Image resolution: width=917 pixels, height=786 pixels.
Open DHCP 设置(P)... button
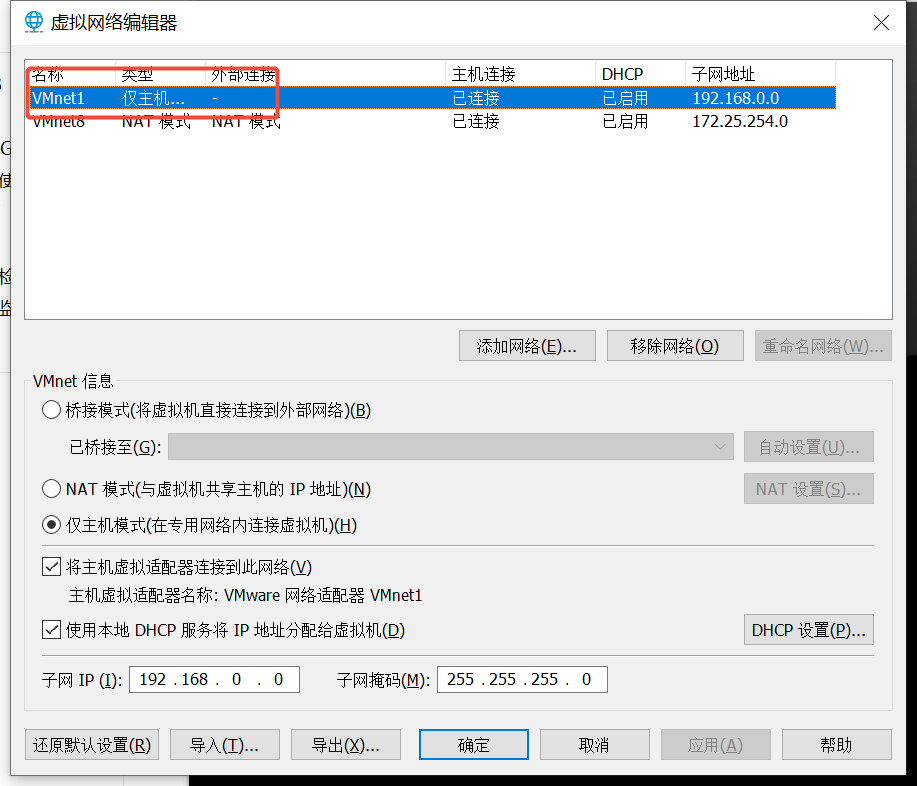[x=809, y=630]
